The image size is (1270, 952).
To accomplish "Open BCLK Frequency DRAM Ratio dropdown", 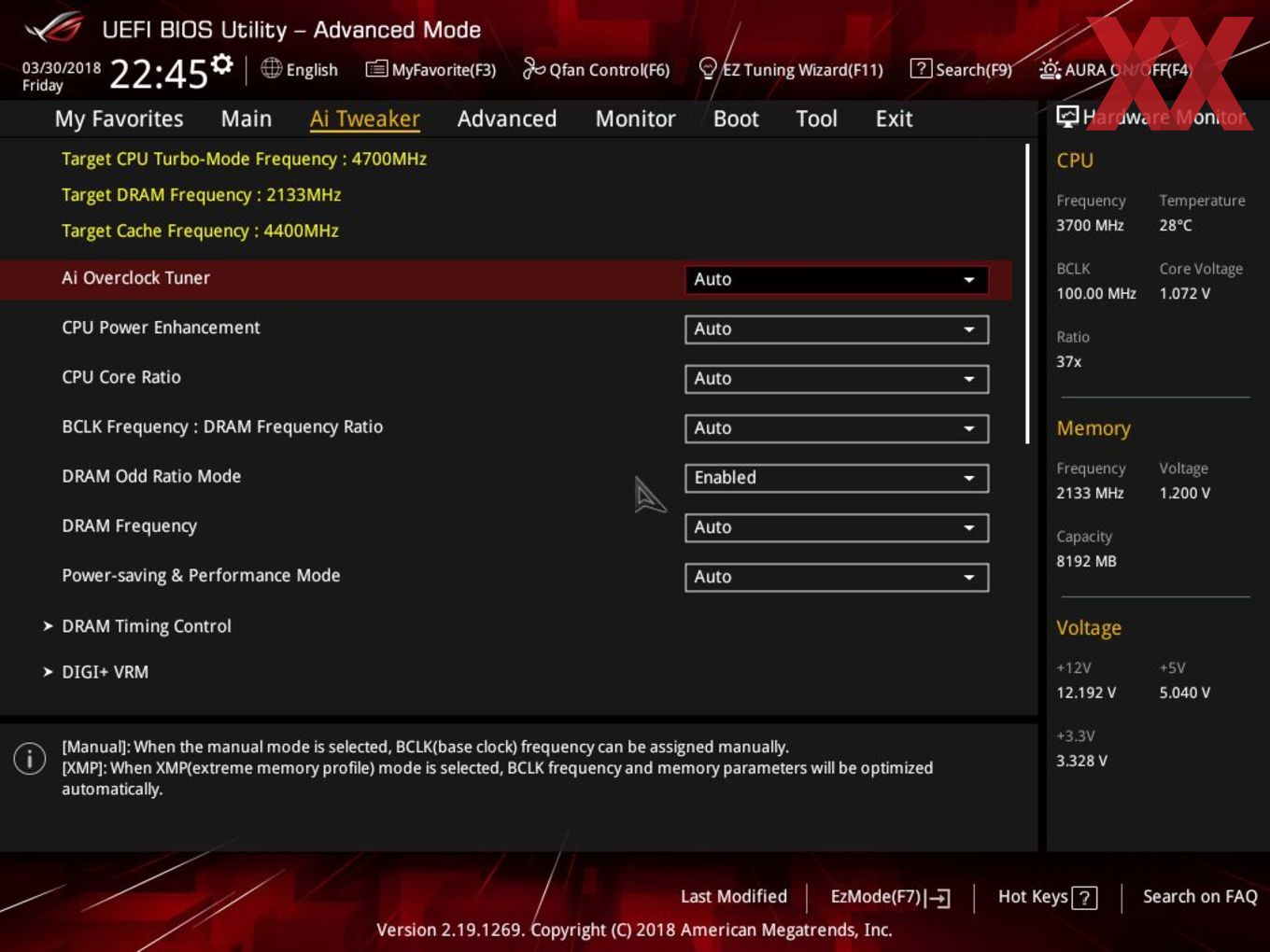I will (837, 427).
